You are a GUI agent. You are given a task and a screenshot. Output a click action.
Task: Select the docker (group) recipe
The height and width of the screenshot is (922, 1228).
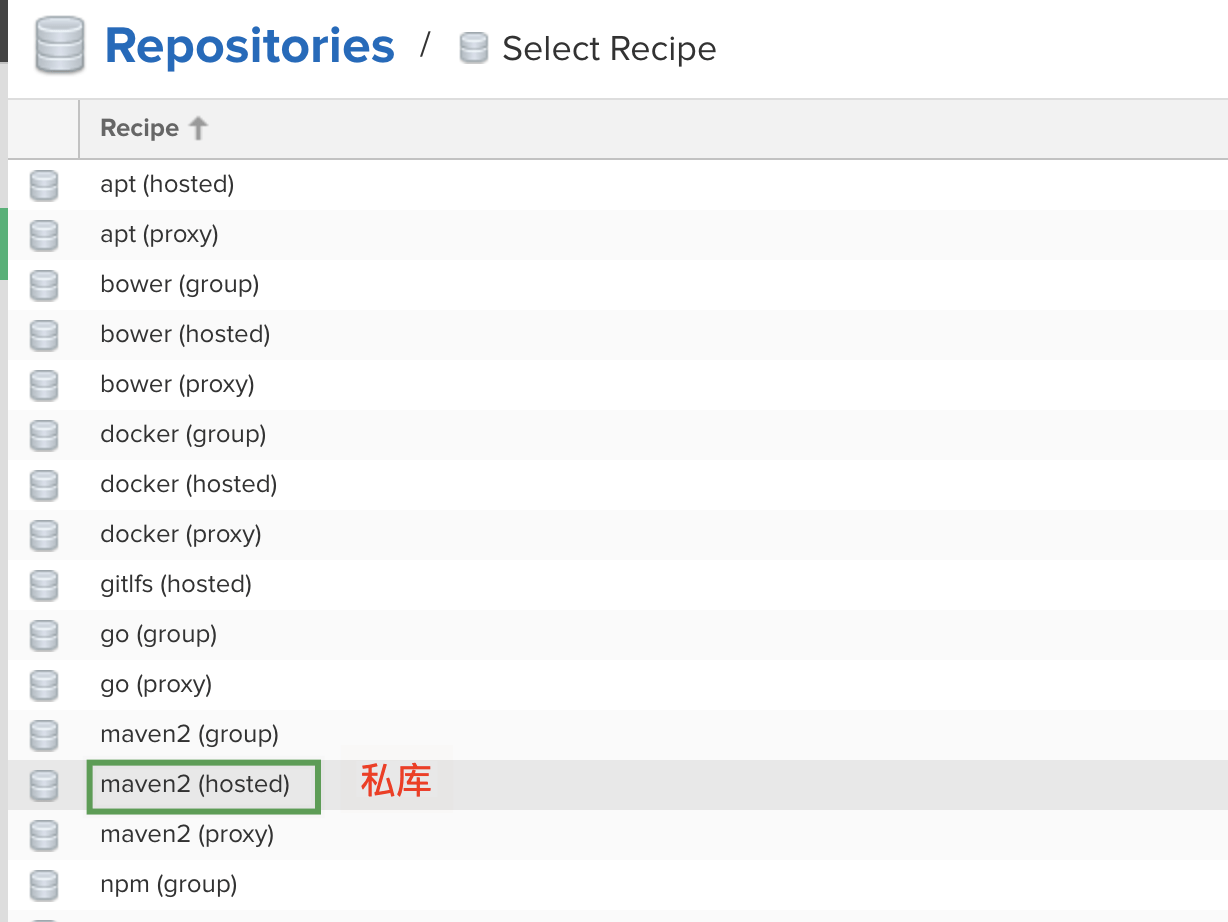tap(183, 435)
